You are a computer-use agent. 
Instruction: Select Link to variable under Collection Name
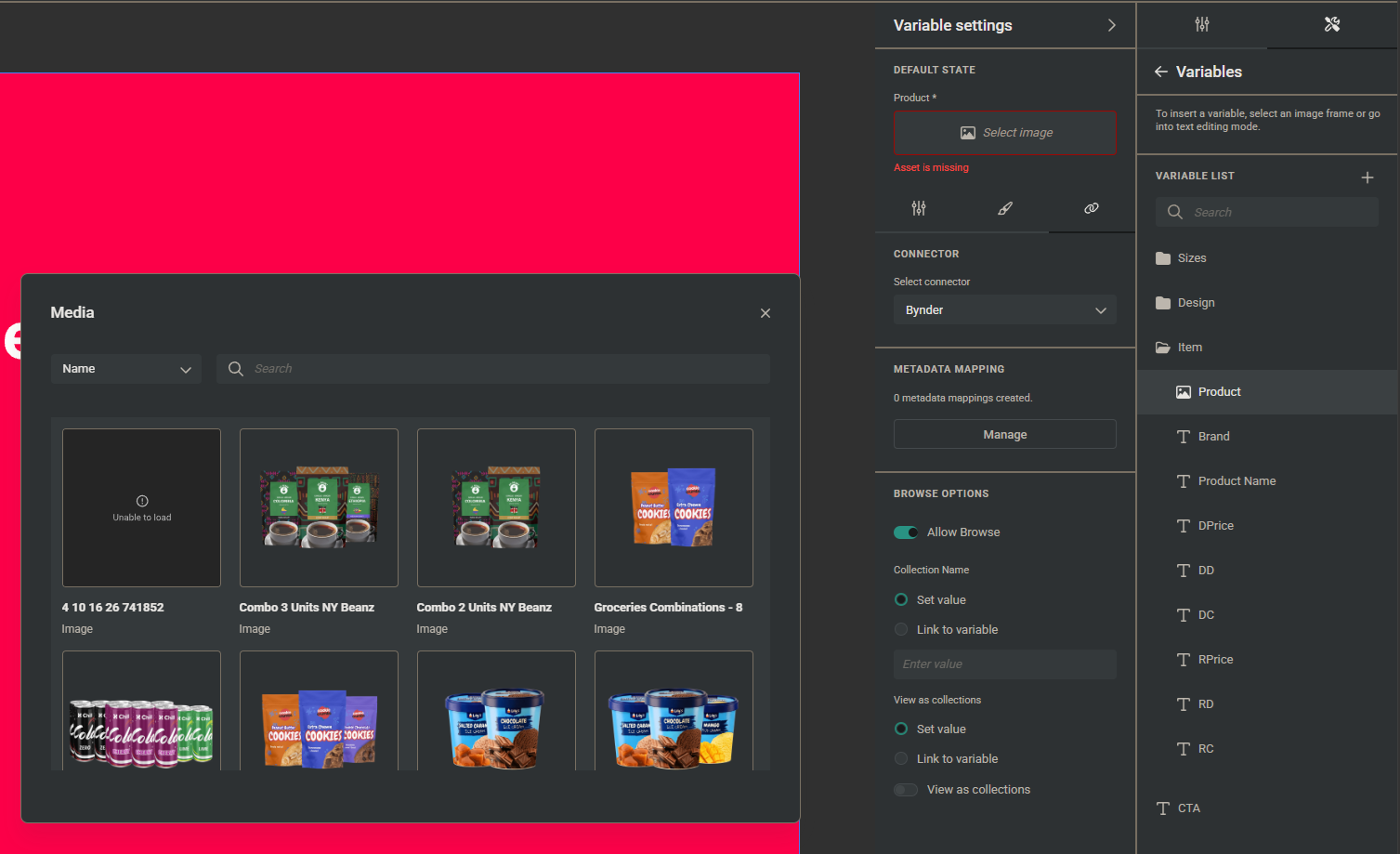point(900,629)
